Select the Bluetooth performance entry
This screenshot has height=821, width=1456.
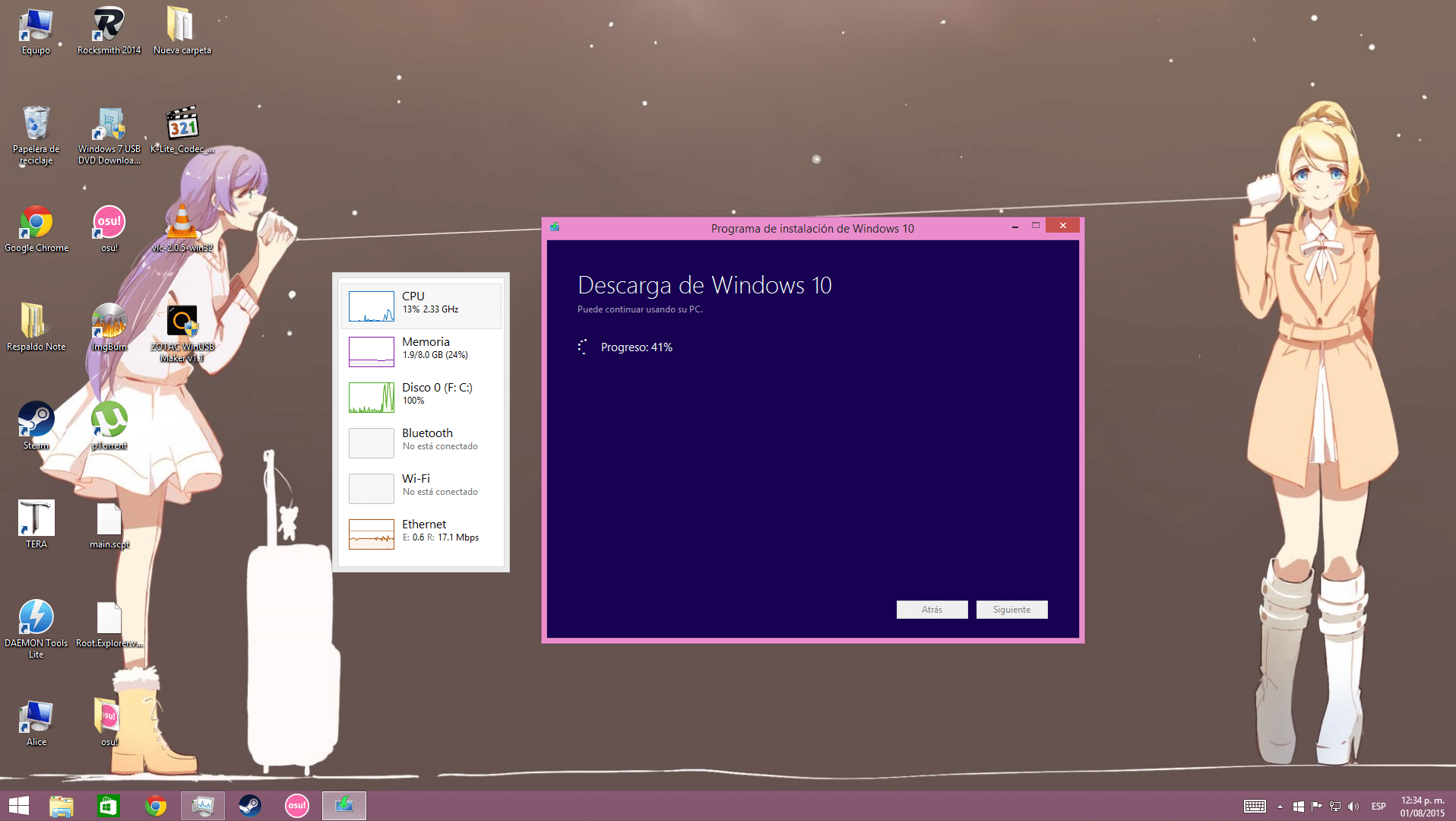coord(421,442)
